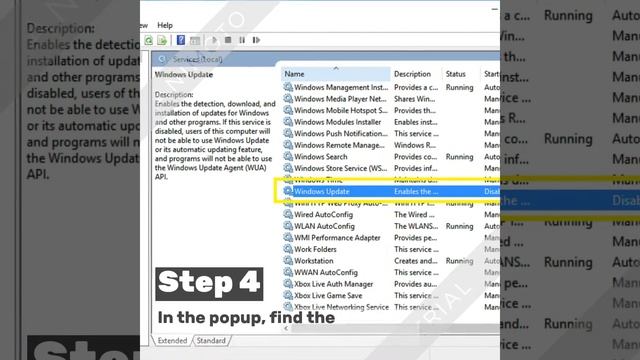640x360 pixels.
Task: Click the Windows Update title in the description pane
Action: [x=184, y=74]
